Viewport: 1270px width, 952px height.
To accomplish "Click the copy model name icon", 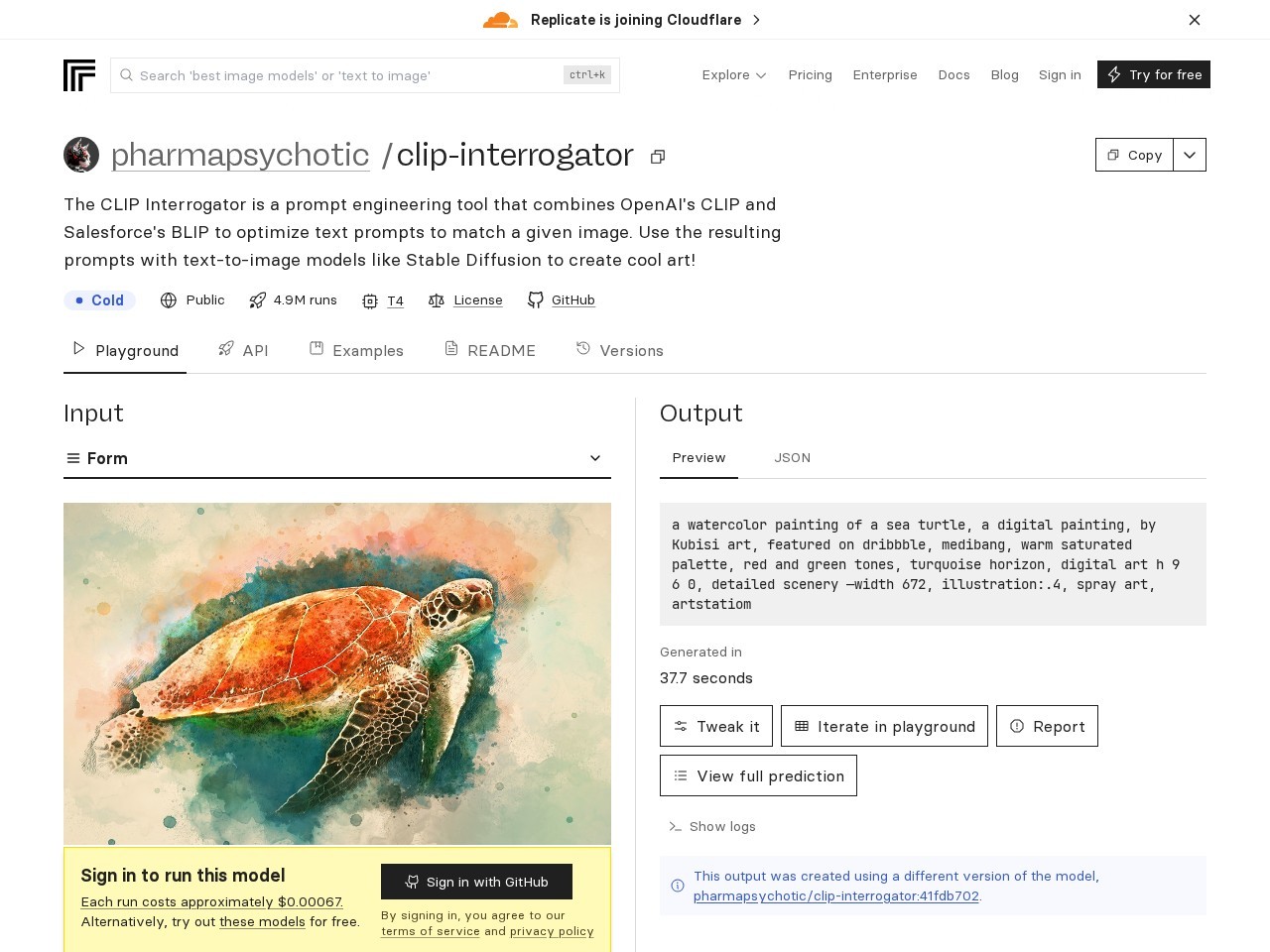I will click(x=658, y=157).
